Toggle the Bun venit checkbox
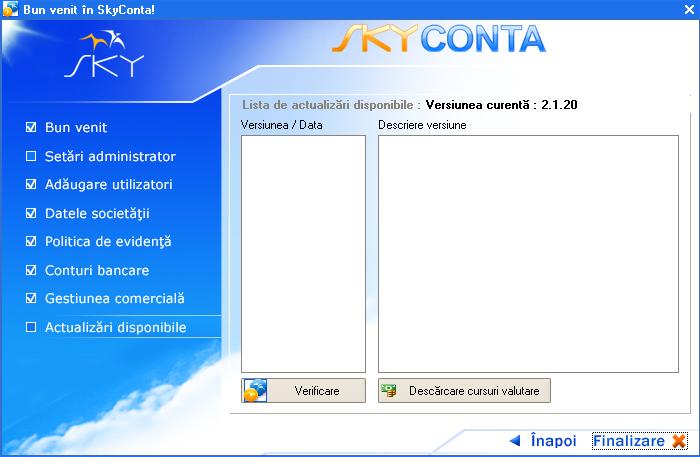Screen dimensions: 700x457 coord(31,127)
